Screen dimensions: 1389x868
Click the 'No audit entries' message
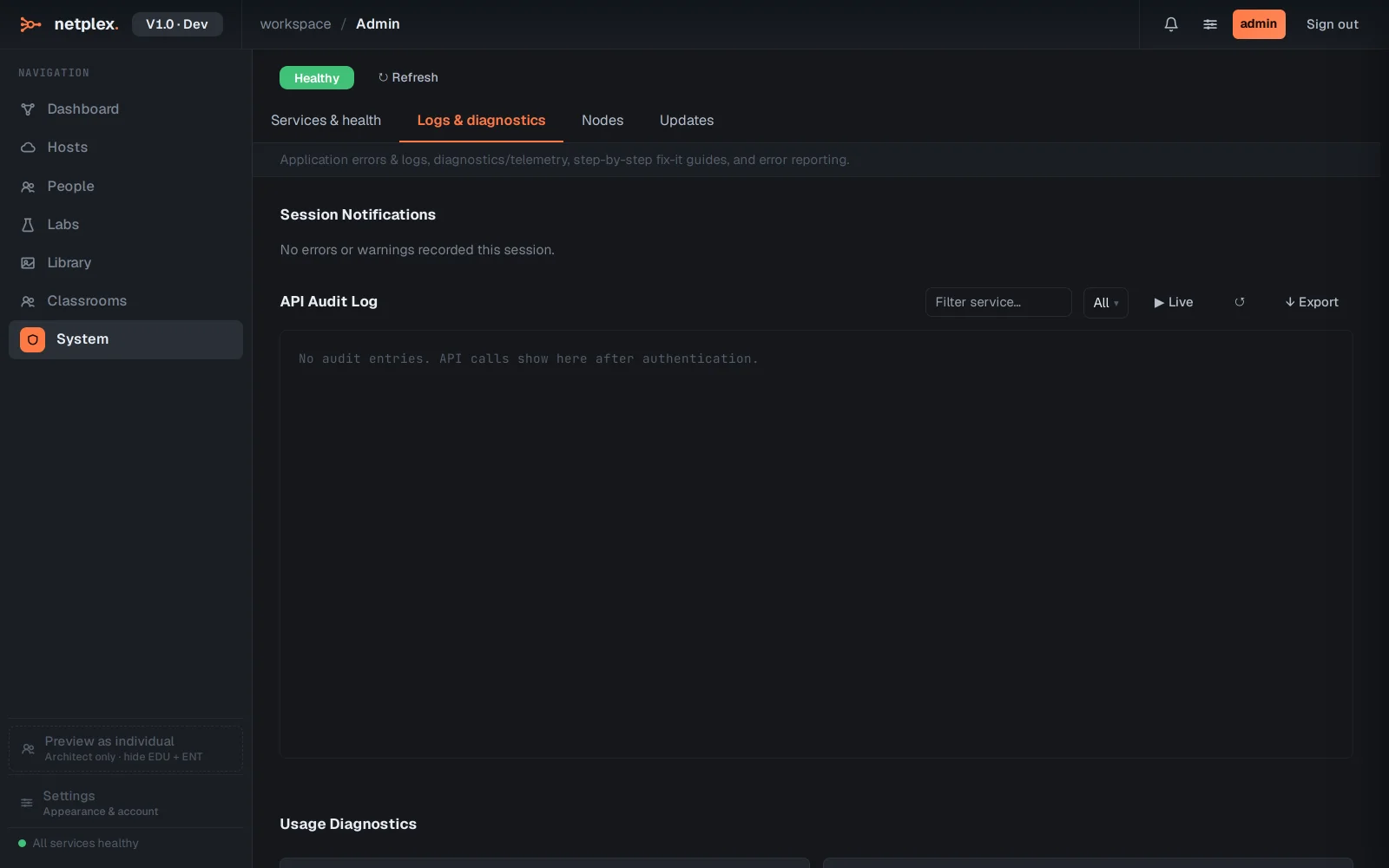click(x=529, y=358)
